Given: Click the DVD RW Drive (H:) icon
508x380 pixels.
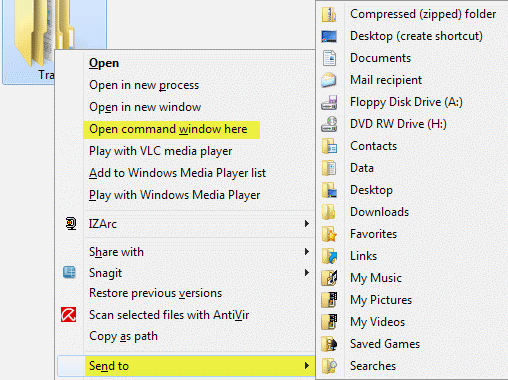Looking at the screenshot, I should tap(329, 124).
